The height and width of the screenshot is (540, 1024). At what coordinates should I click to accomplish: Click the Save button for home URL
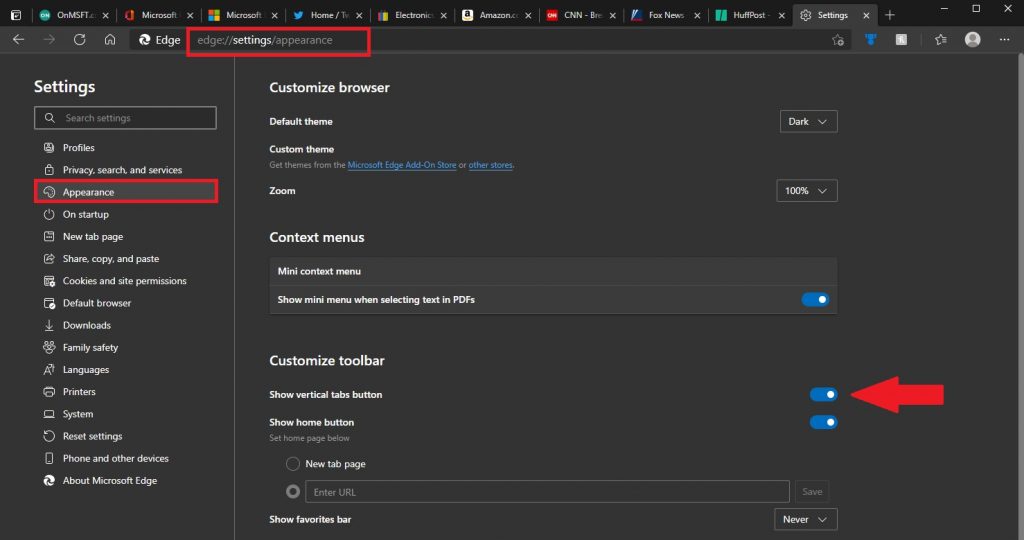click(x=812, y=492)
